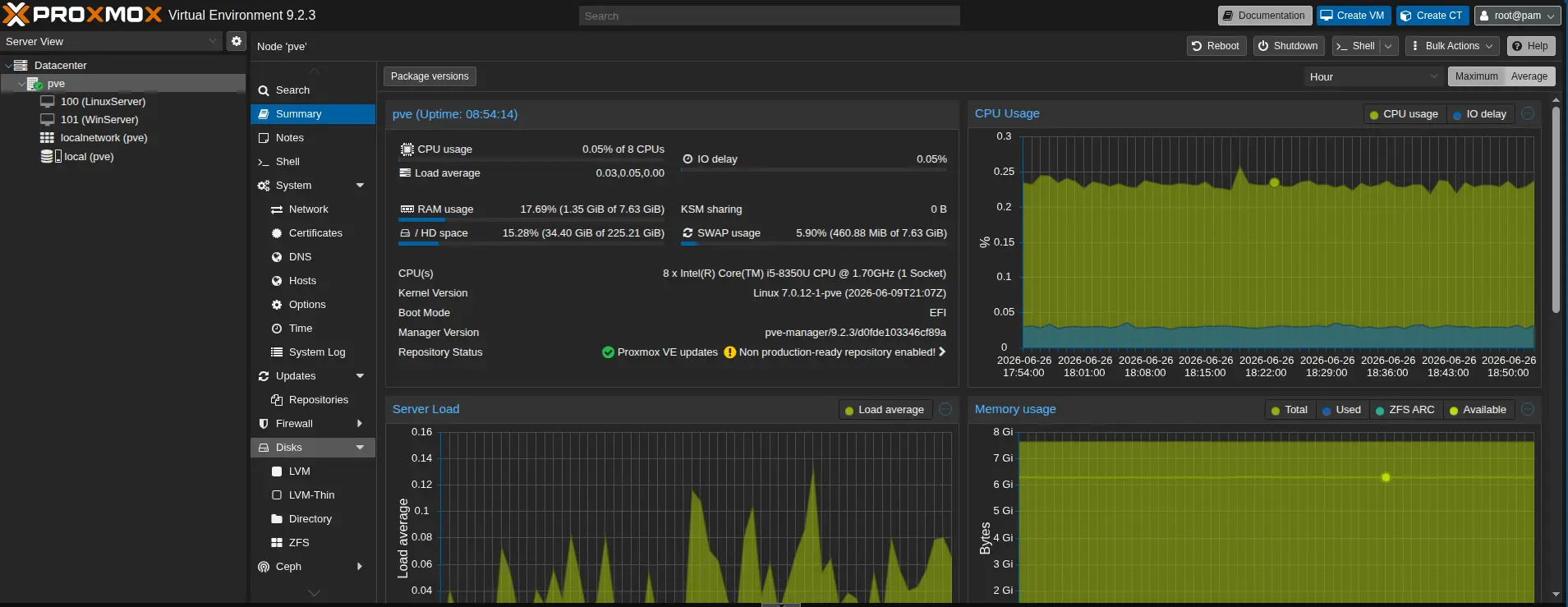
Task: Open the Disks section
Action: pyautogui.click(x=313, y=448)
